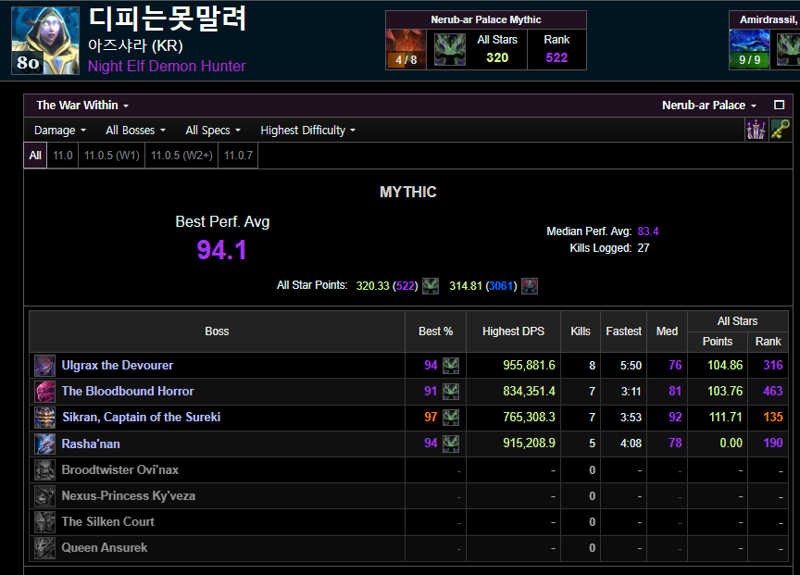Open the All Bosses dropdown
This screenshot has height=575, width=800.
pos(135,131)
